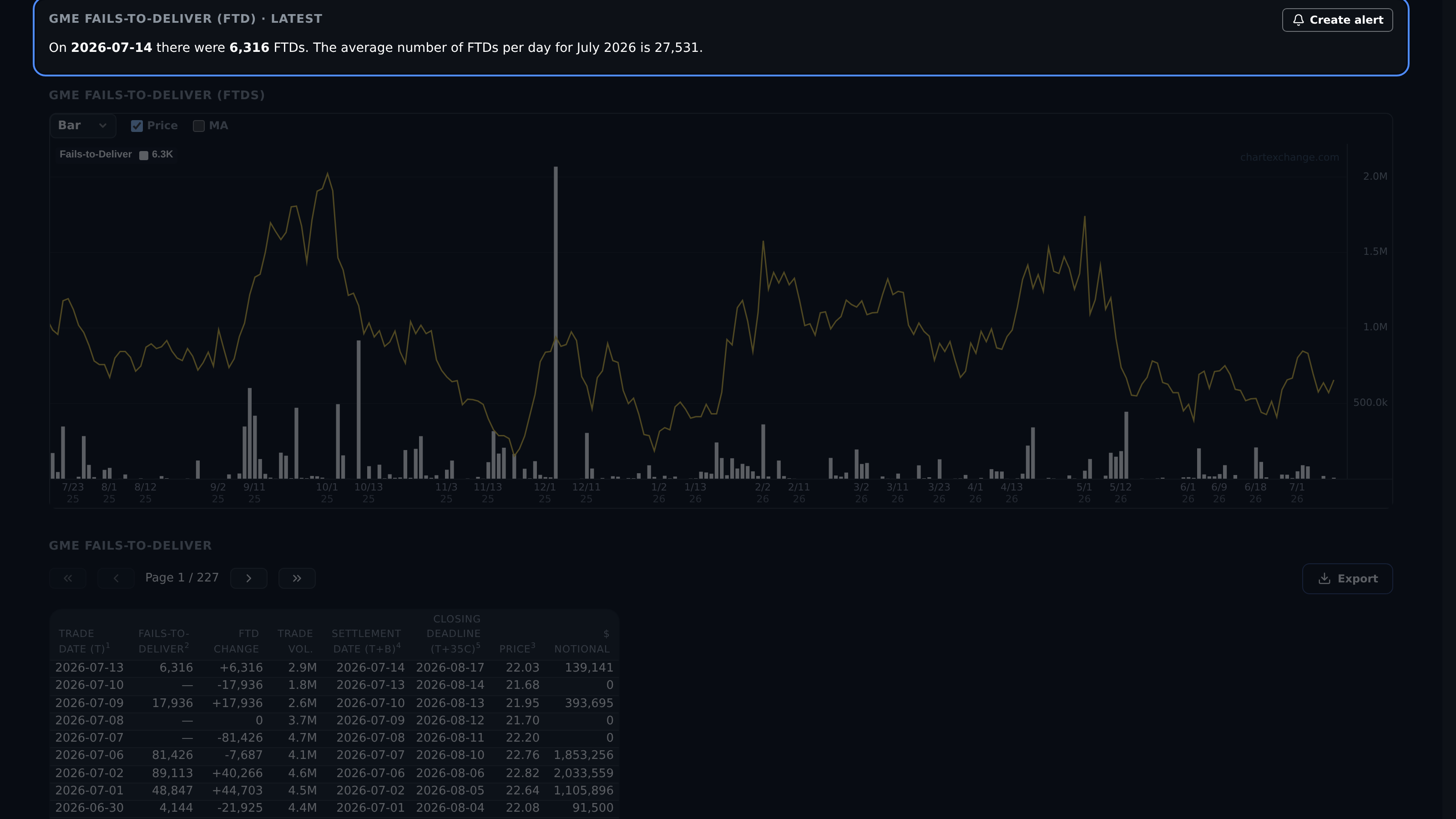Enable the MA checkbox
The width and height of the screenshot is (1456, 819).
pyautogui.click(x=198, y=126)
